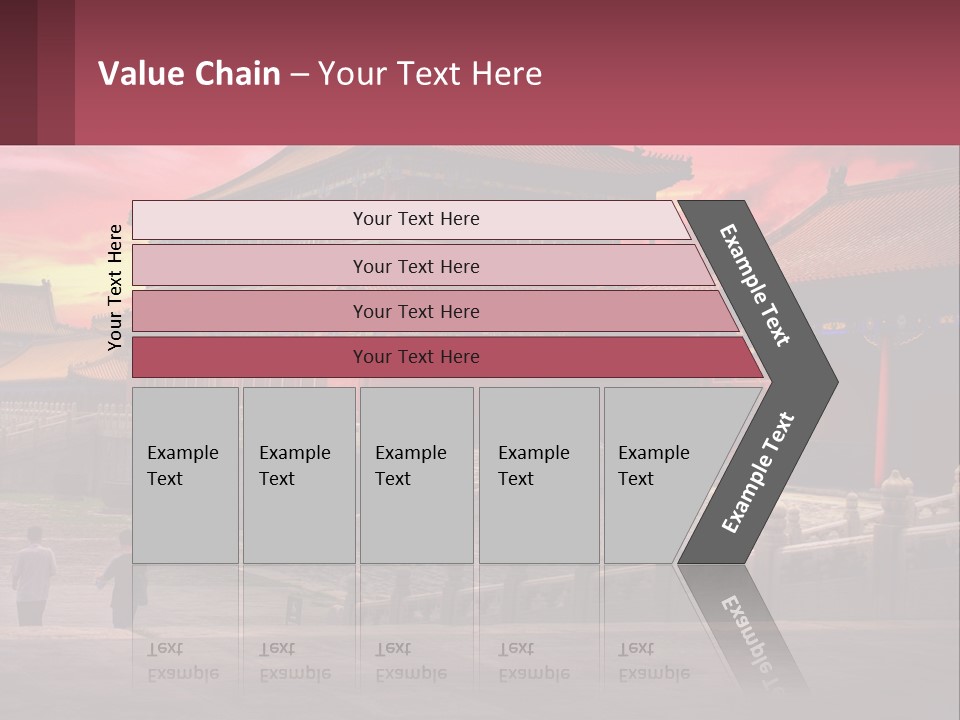This screenshot has width=960, height=720.
Task: Select the first gray "Example Text" box
Action: (x=185, y=475)
